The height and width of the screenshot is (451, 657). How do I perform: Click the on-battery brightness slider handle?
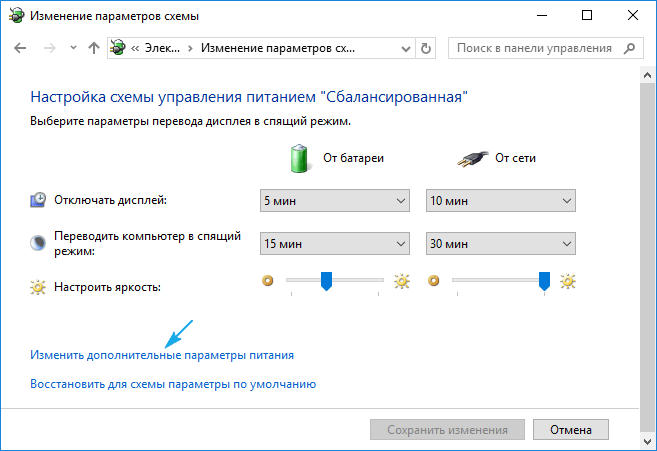[x=326, y=282]
